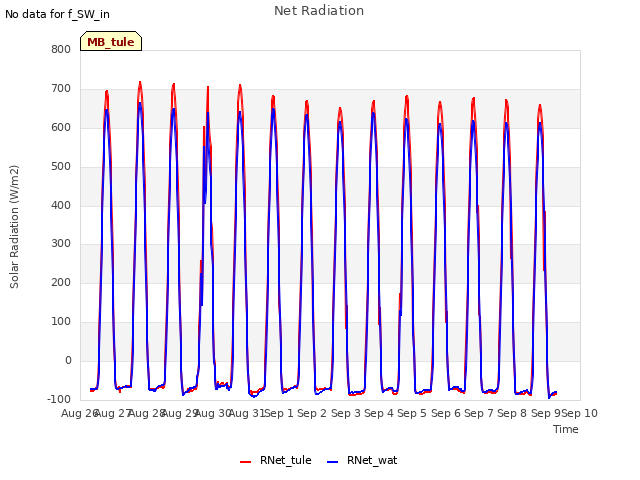
Task: Click the Time axis label
Action: (566, 429)
